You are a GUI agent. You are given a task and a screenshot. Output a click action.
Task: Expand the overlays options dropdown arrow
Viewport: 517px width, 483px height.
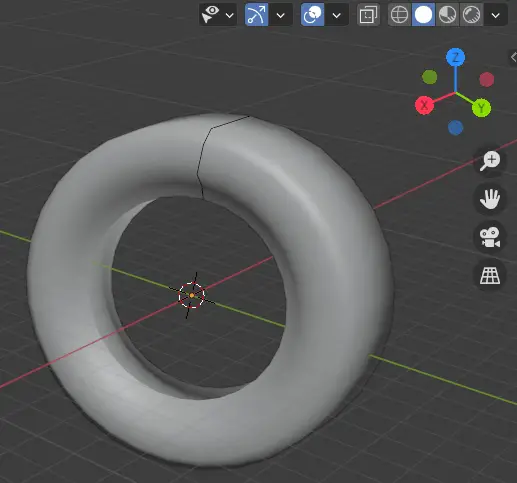point(337,15)
